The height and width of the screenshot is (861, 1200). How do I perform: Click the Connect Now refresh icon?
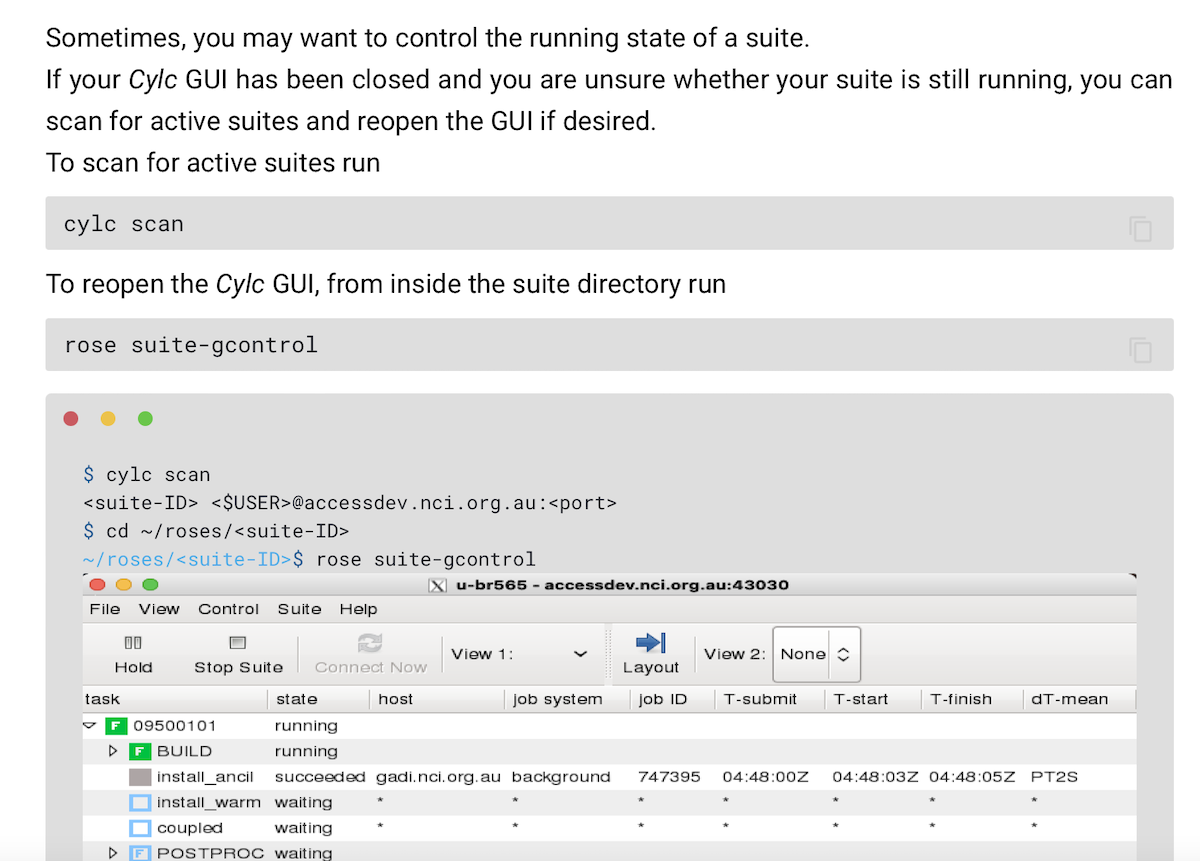pos(370,643)
